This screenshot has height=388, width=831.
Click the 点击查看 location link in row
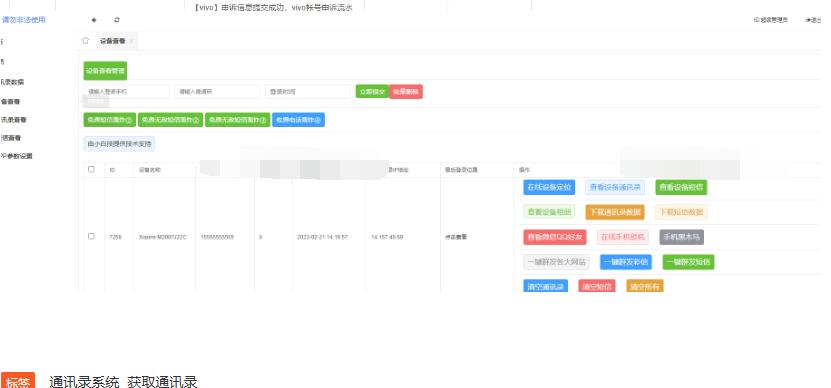click(x=456, y=237)
